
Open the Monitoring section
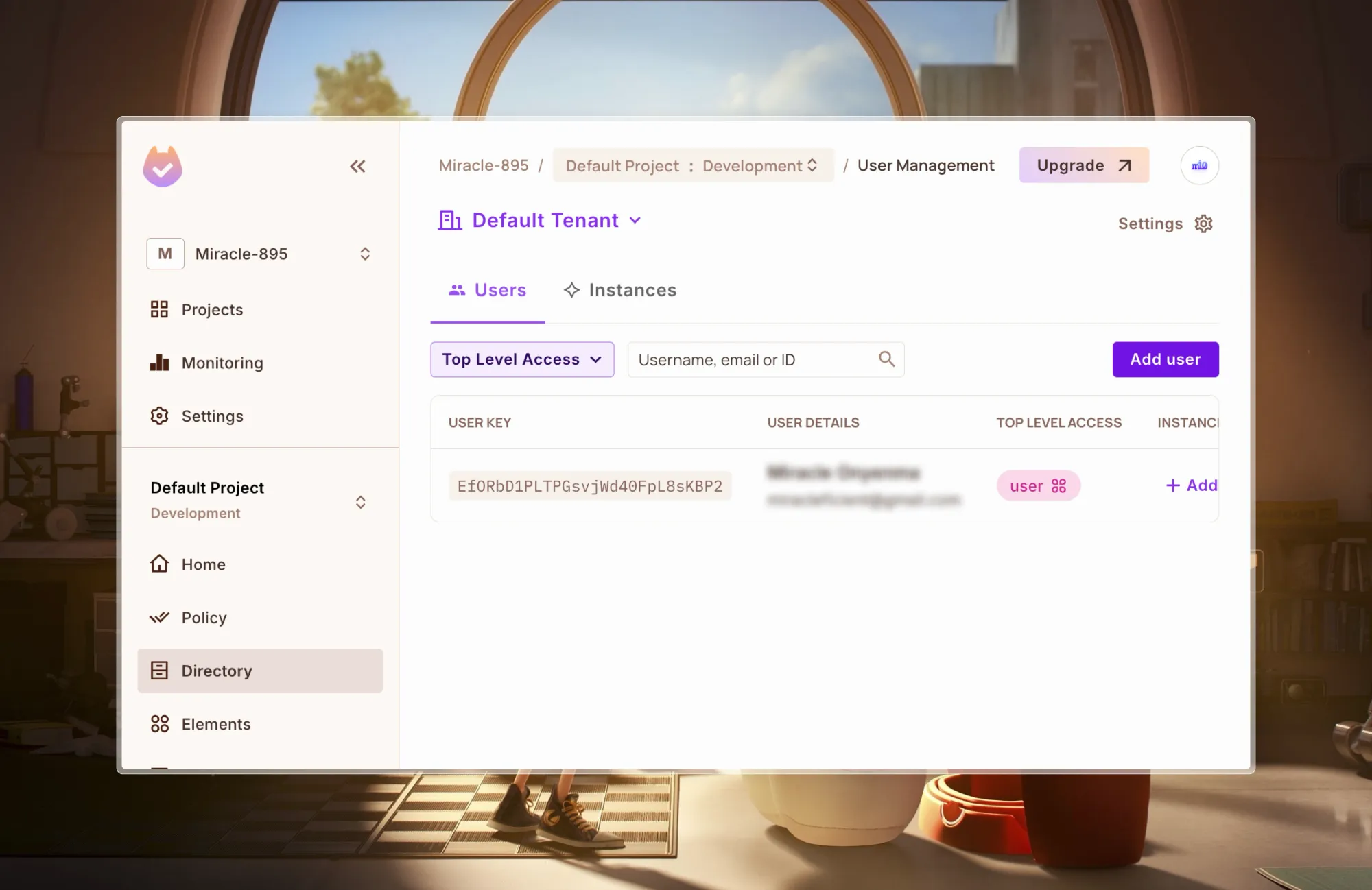(x=222, y=363)
